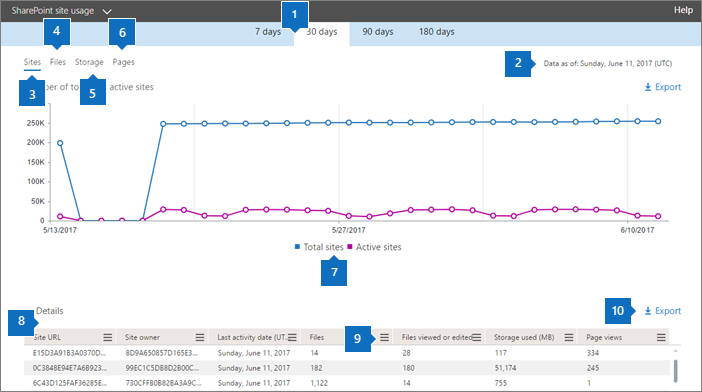Screen dimensions: 702x392
Task: Click site owner 99EC1C5DB8D2B00C
Action: tap(162, 368)
